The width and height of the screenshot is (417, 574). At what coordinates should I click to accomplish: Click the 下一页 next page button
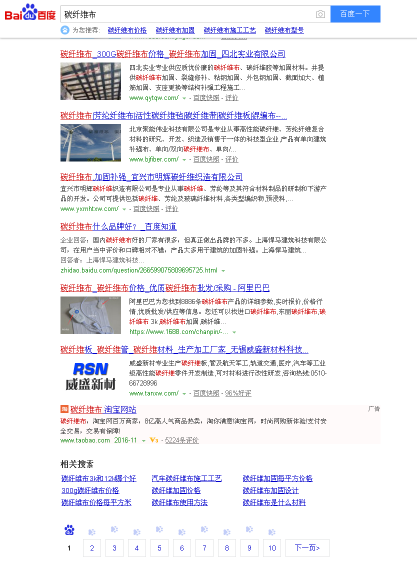(307, 548)
